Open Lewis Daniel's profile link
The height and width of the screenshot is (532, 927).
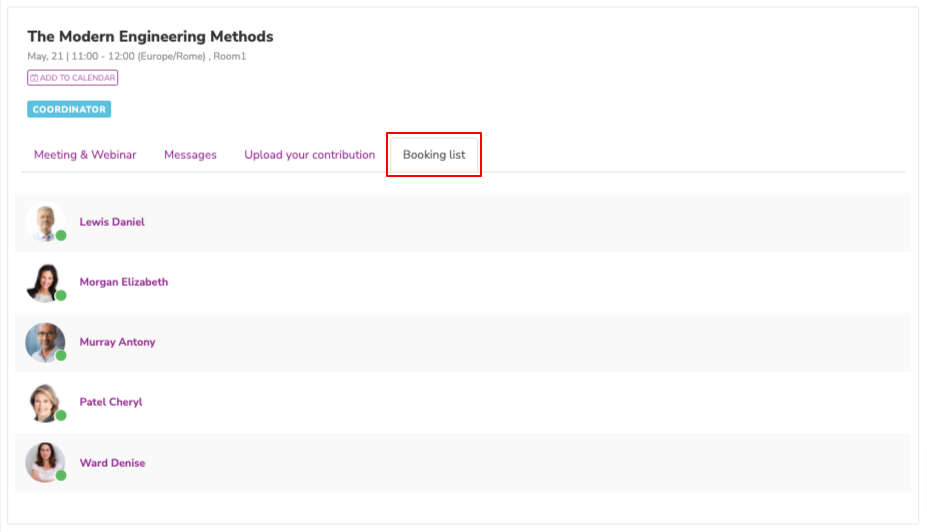112,222
